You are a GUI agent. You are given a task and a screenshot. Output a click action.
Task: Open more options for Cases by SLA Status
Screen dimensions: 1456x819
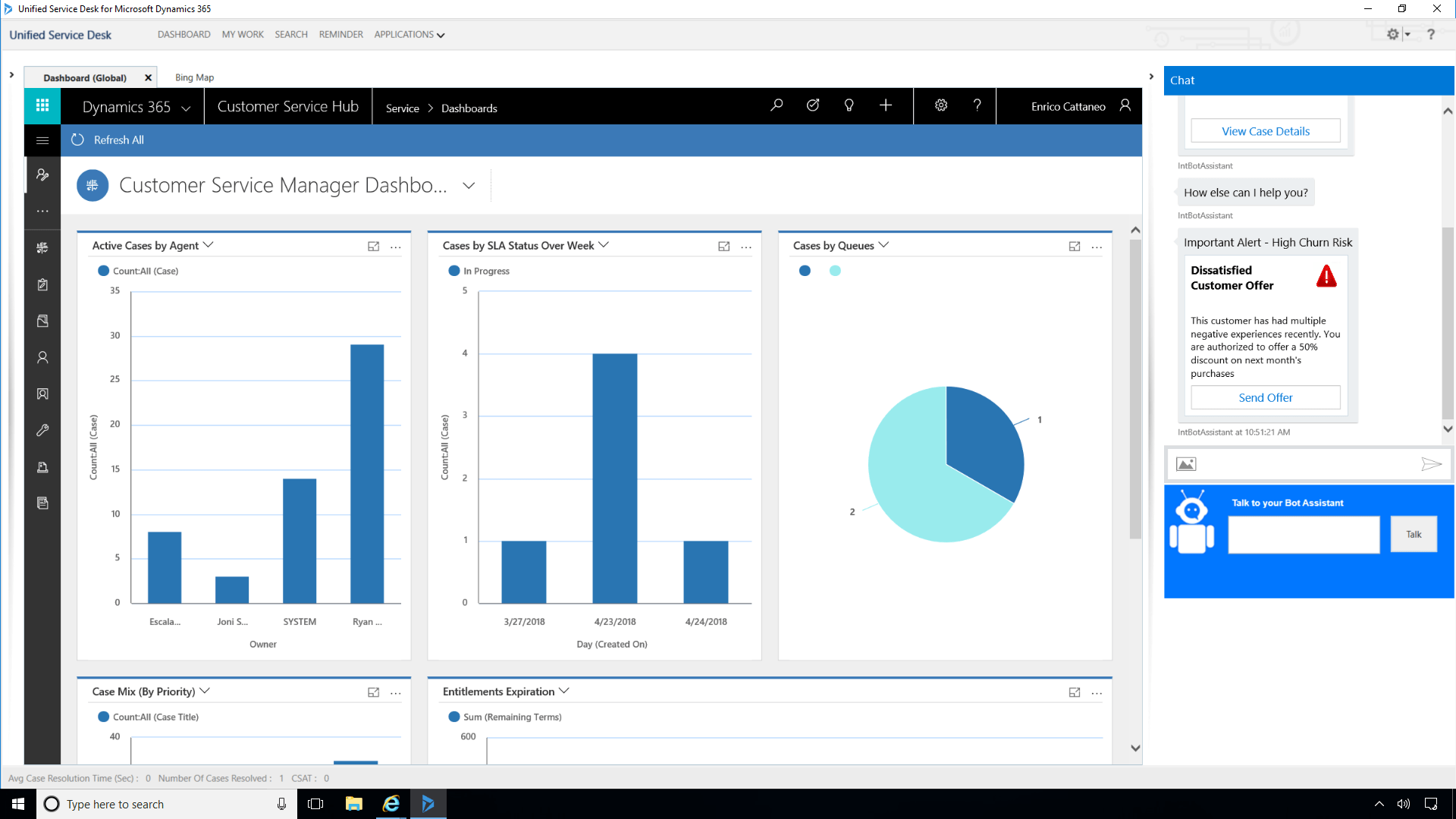tap(746, 247)
